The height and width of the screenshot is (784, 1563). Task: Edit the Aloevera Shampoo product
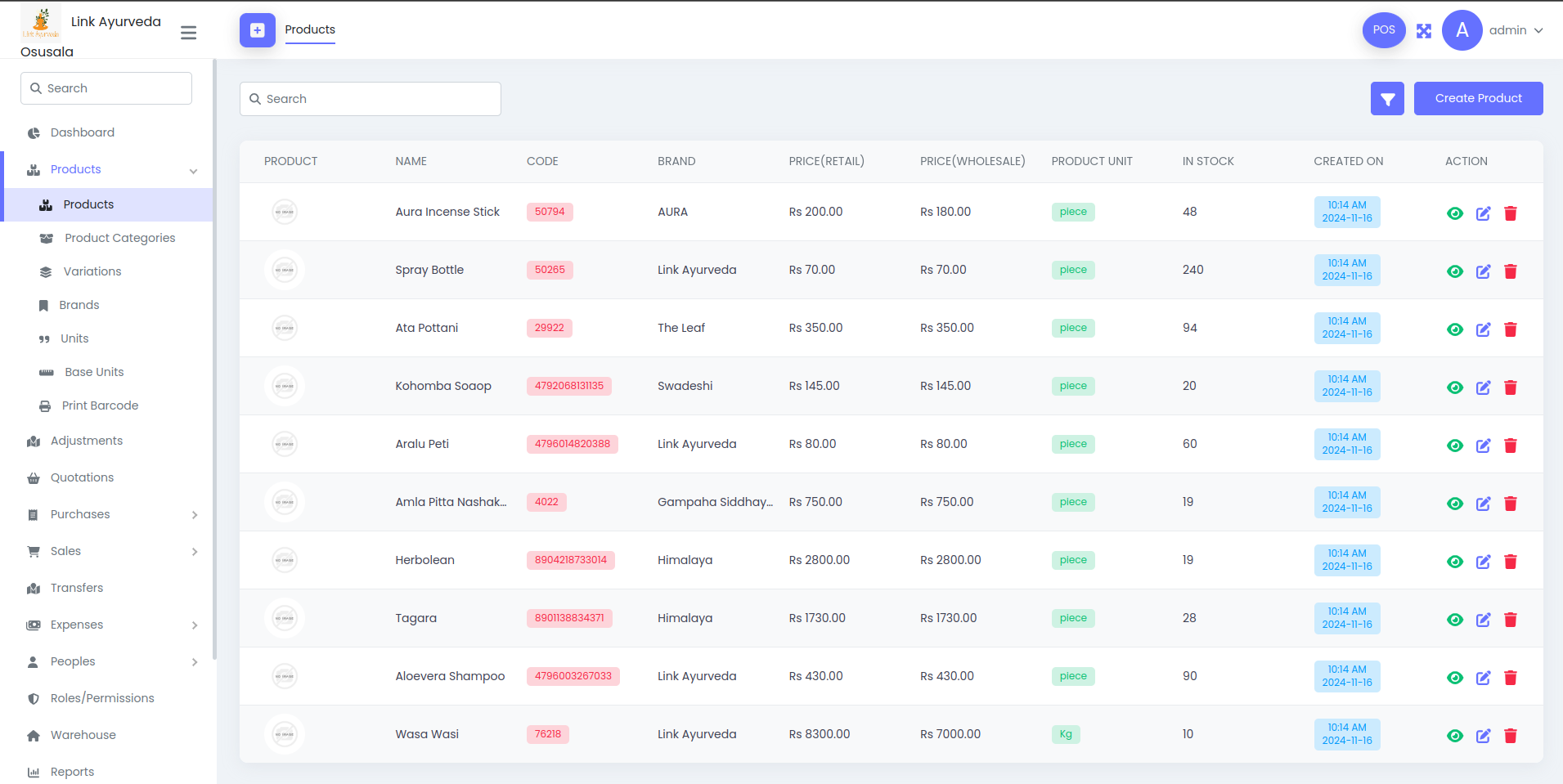pyautogui.click(x=1483, y=678)
